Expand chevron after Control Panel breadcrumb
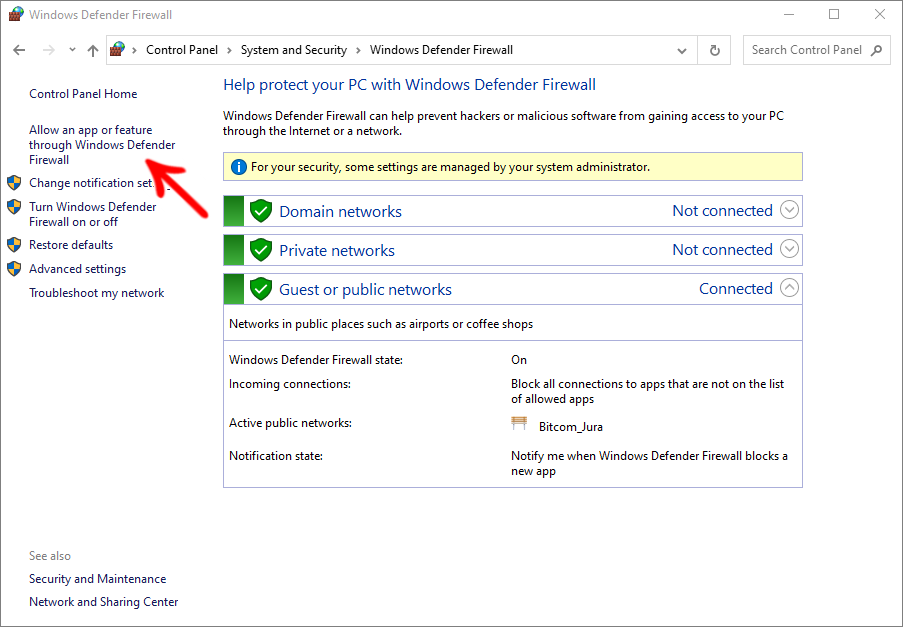 click(229, 51)
